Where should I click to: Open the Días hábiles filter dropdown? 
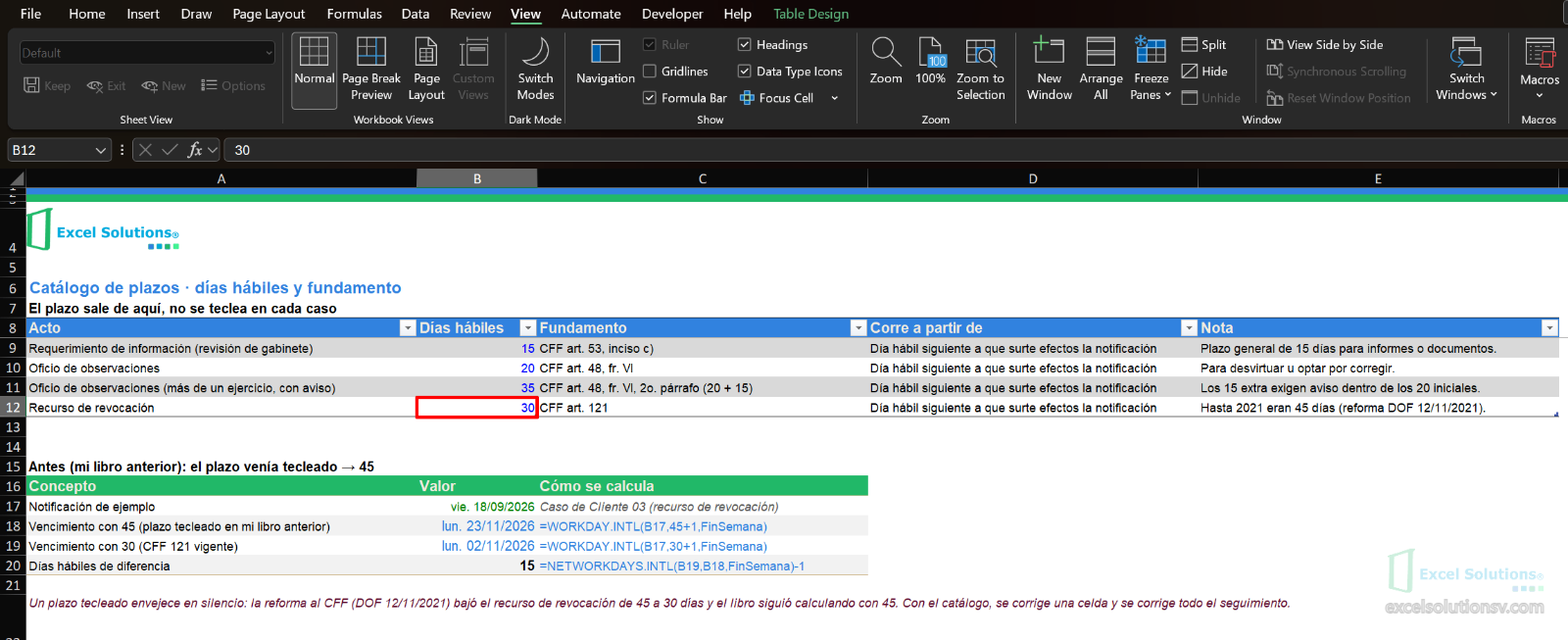pos(528,328)
